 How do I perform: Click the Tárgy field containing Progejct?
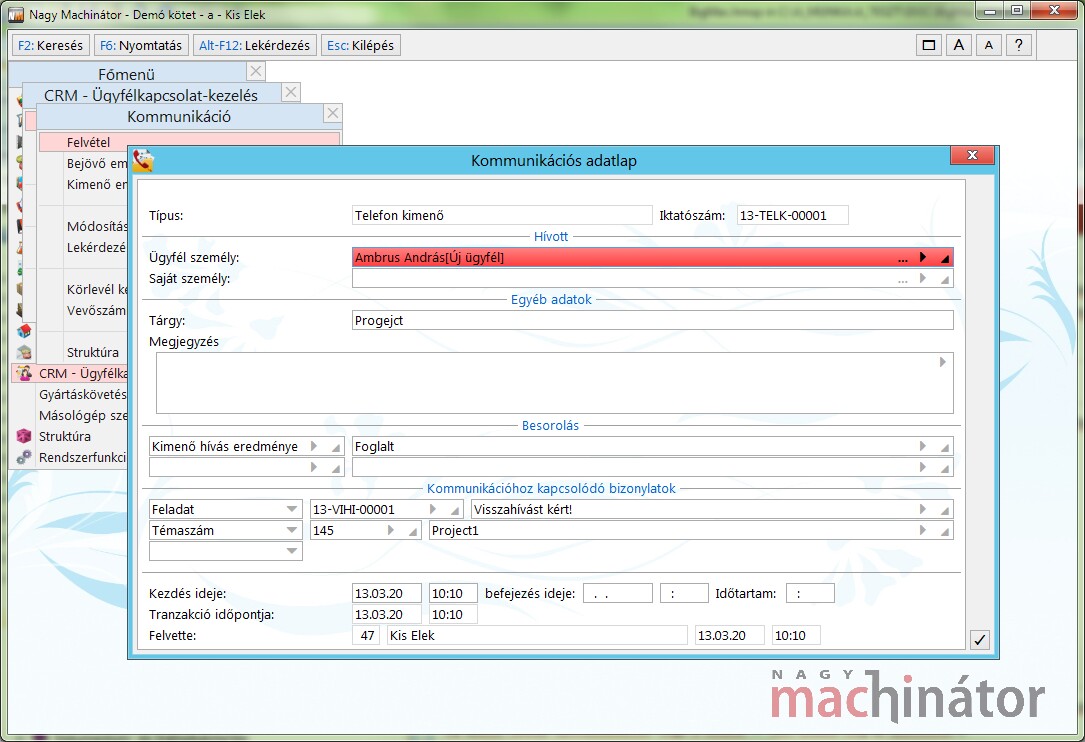(653, 320)
